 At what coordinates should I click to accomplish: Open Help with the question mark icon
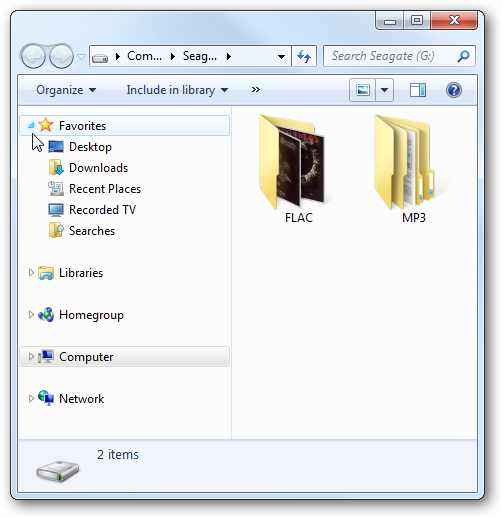pos(454,90)
